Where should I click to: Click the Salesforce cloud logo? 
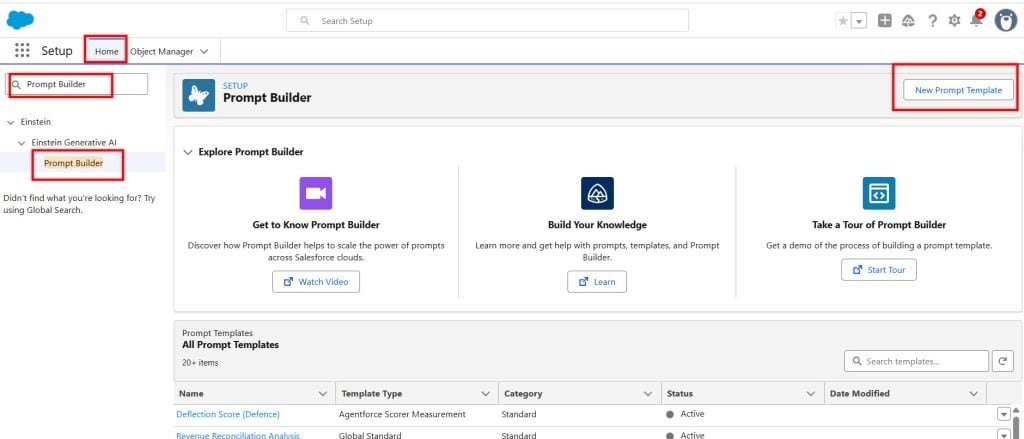pyautogui.click(x=20, y=20)
